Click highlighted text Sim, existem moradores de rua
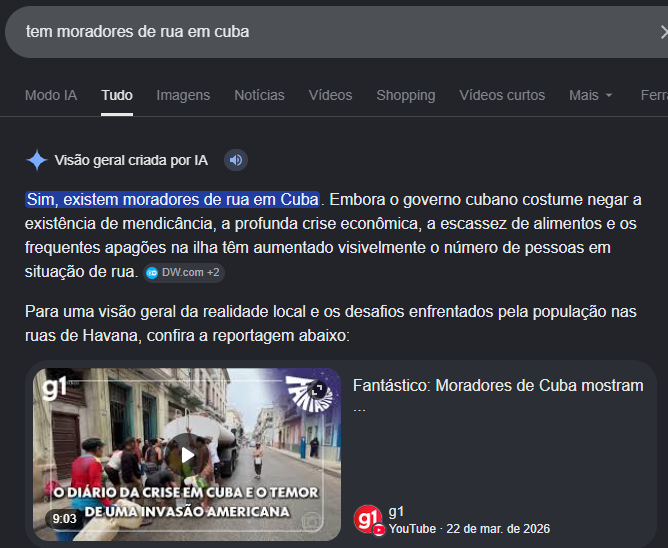Image resolution: width=668 pixels, height=548 pixels. pos(172,199)
